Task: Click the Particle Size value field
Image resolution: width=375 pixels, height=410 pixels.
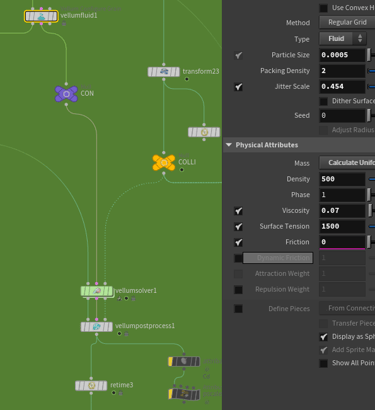Action: [342, 55]
